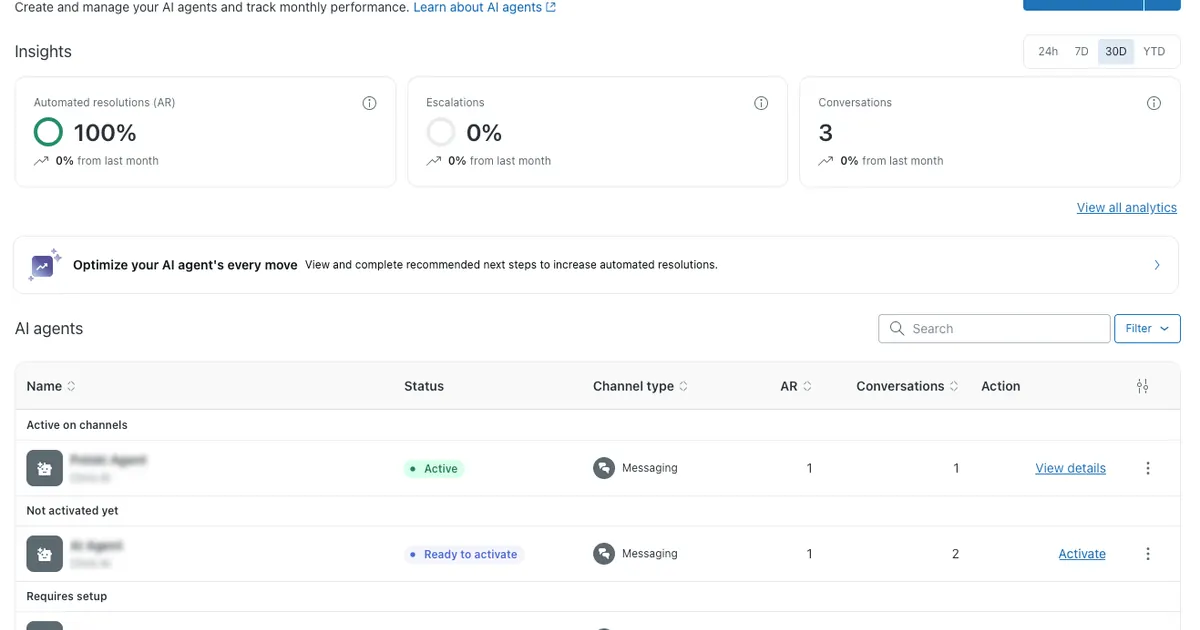Click the Ready to activate badge
The height and width of the screenshot is (630, 1200).
click(x=464, y=554)
